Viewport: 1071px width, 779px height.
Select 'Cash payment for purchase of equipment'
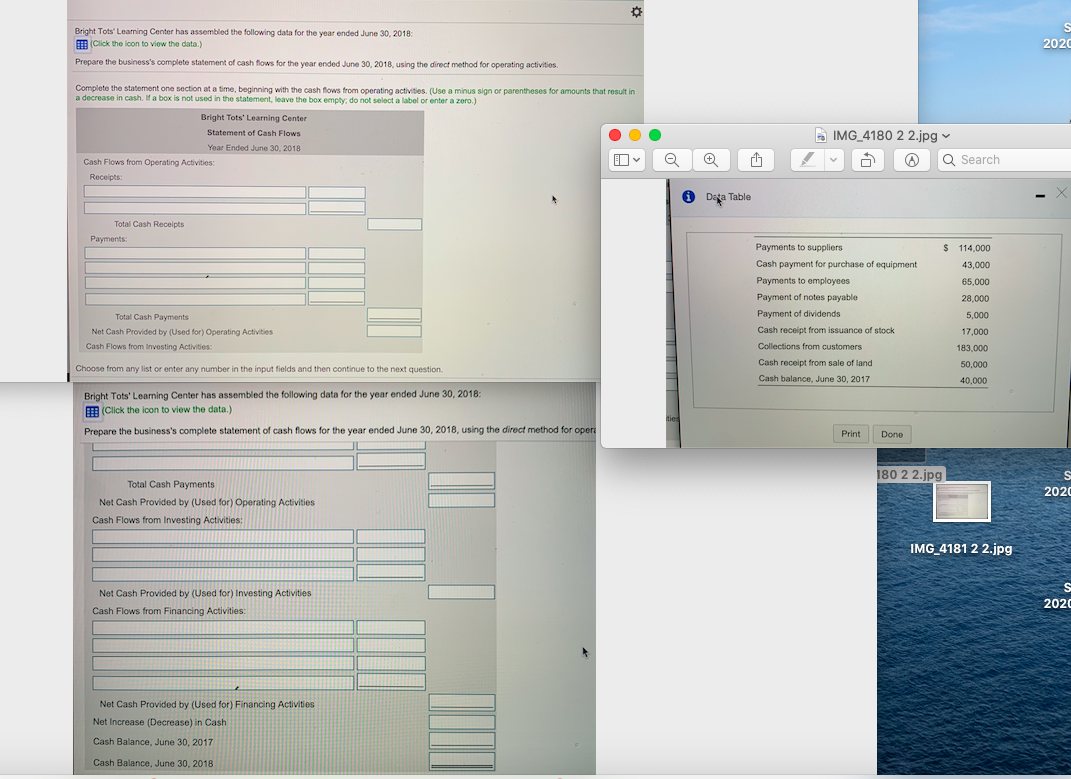836,264
